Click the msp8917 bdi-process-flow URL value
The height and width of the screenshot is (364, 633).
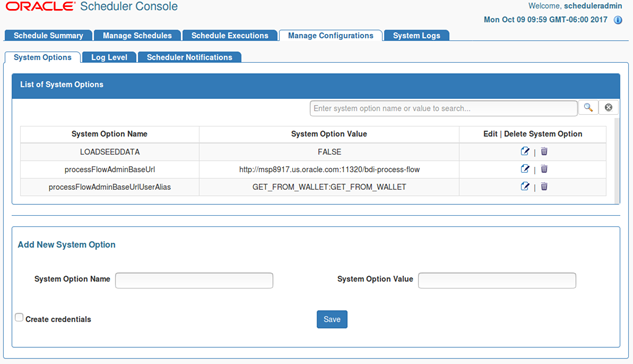click(x=329, y=169)
